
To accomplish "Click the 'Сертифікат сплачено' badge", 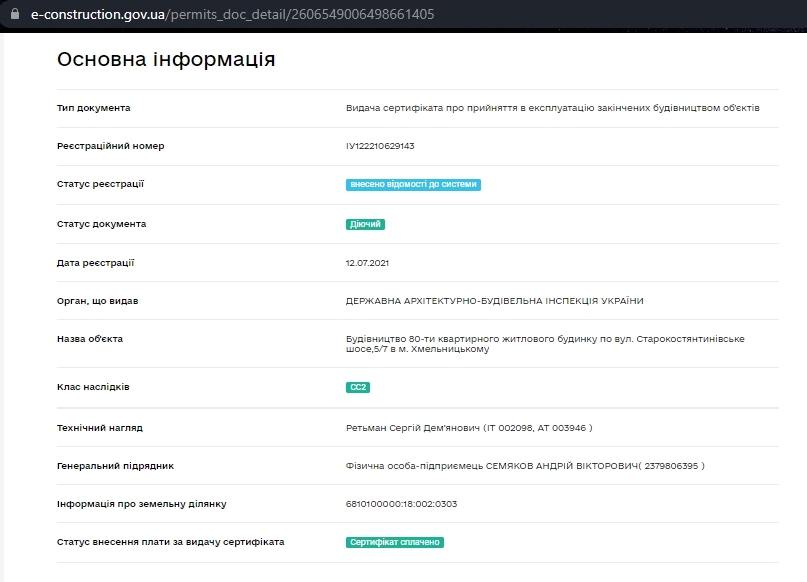I will pos(395,542).
